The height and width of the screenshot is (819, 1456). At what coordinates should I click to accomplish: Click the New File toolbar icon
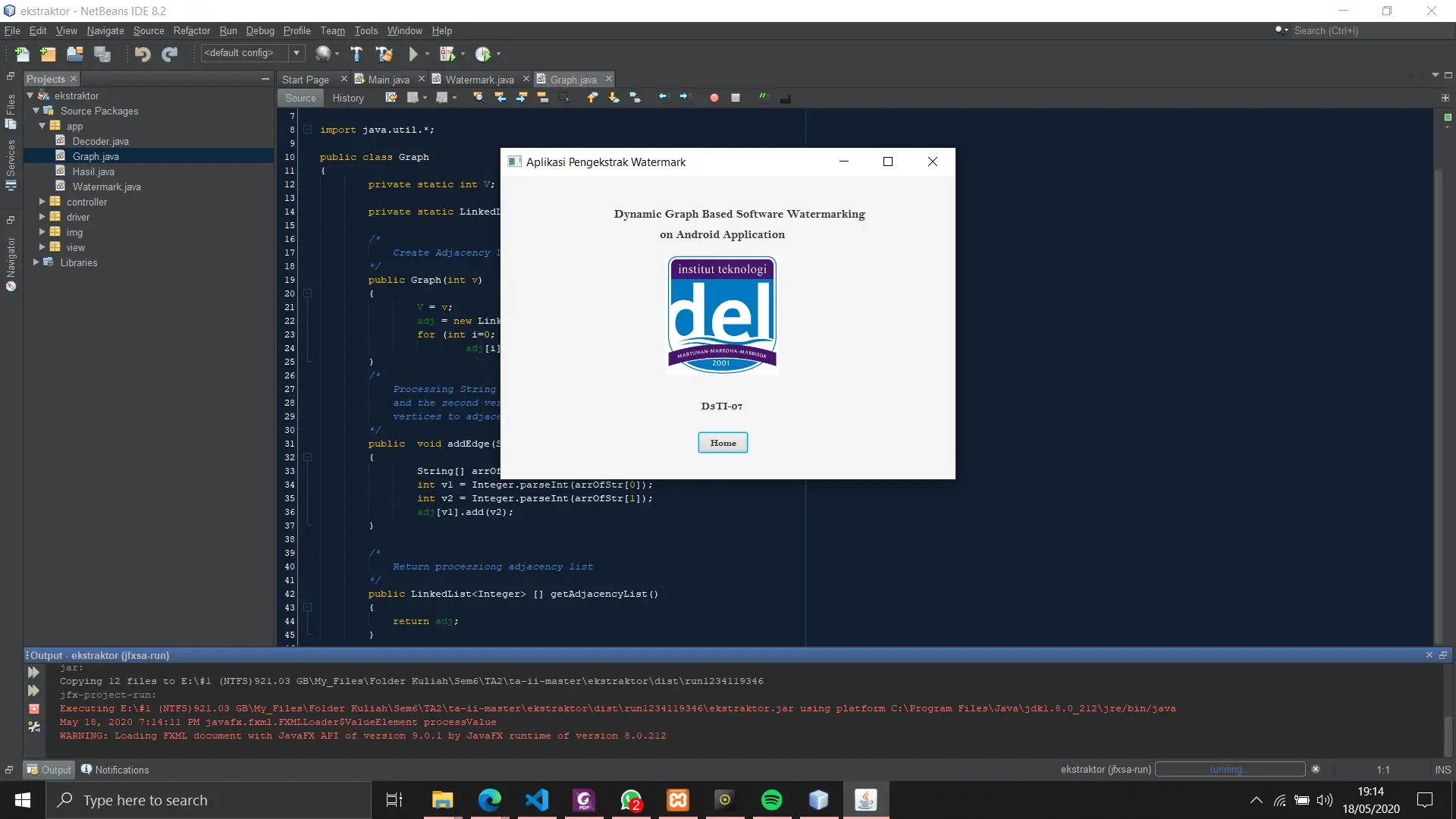[x=22, y=54]
